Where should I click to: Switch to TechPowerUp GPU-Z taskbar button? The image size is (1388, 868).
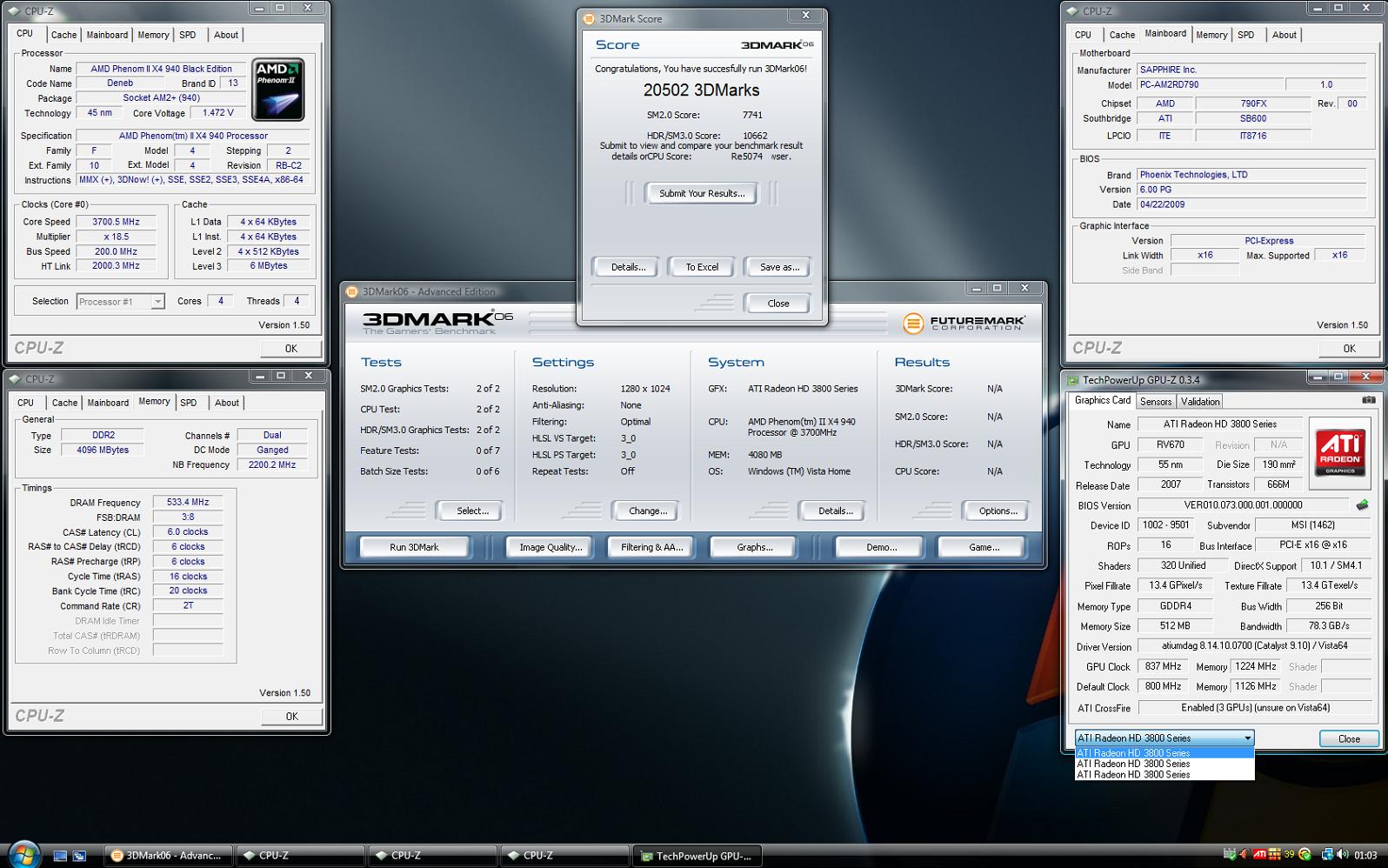click(x=697, y=856)
